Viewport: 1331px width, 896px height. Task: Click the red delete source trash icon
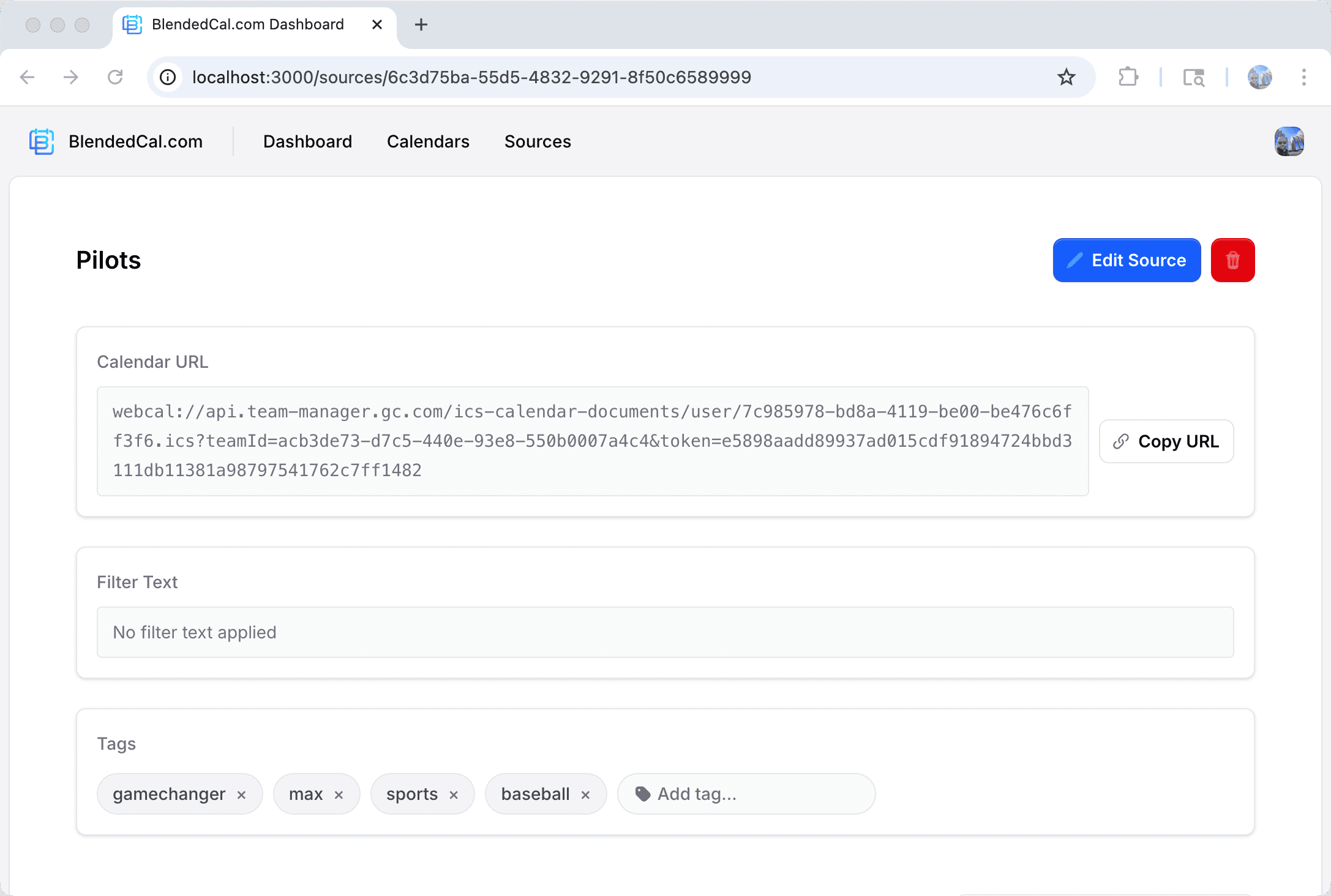[x=1232, y=260]
